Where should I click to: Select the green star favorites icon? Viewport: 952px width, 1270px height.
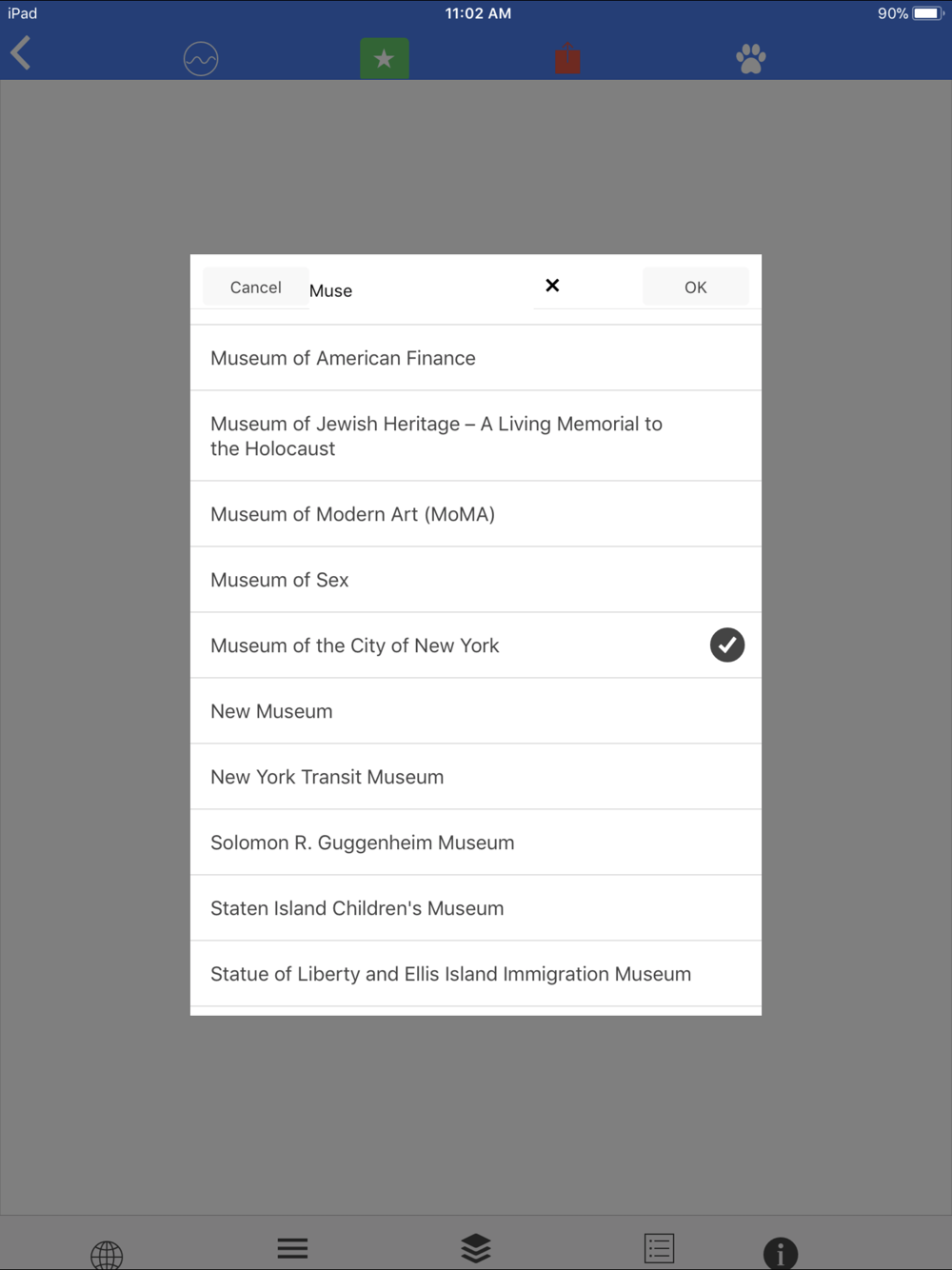pyautogui.click(x=385, y=59)
